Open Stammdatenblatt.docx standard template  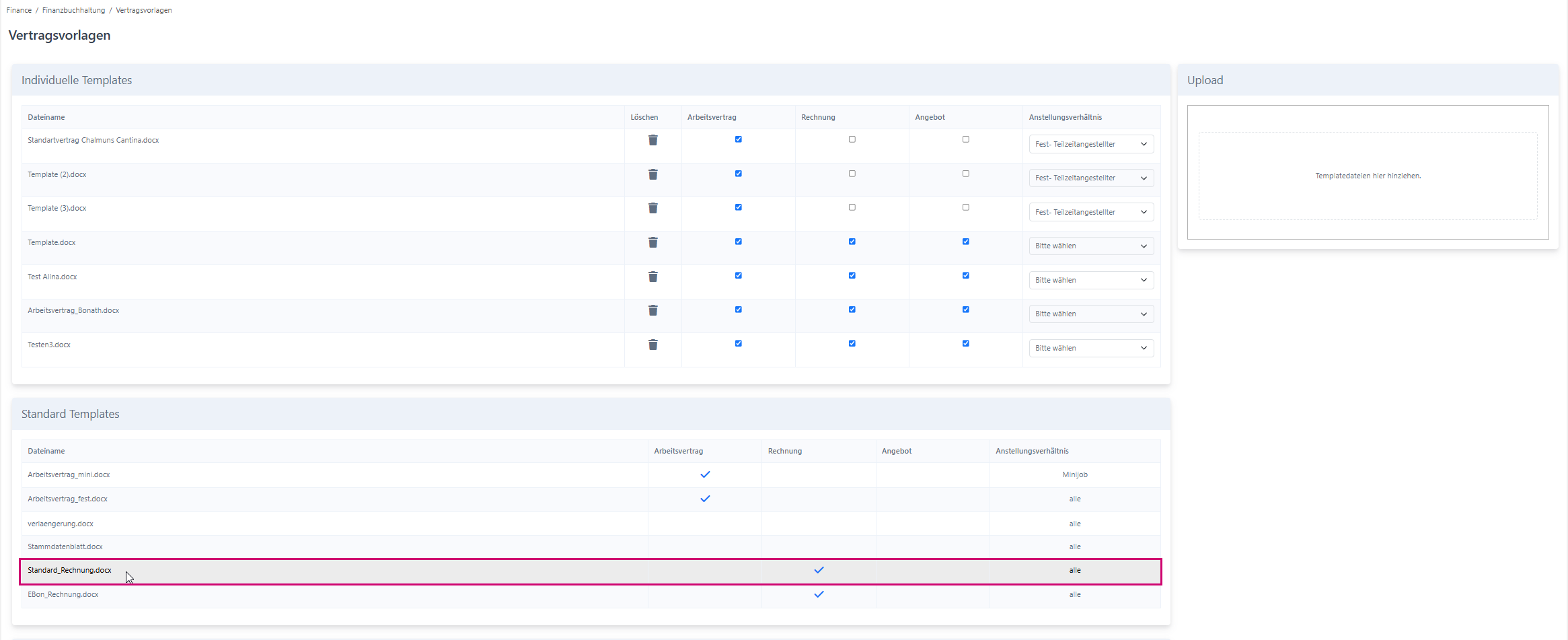(65, 546)
